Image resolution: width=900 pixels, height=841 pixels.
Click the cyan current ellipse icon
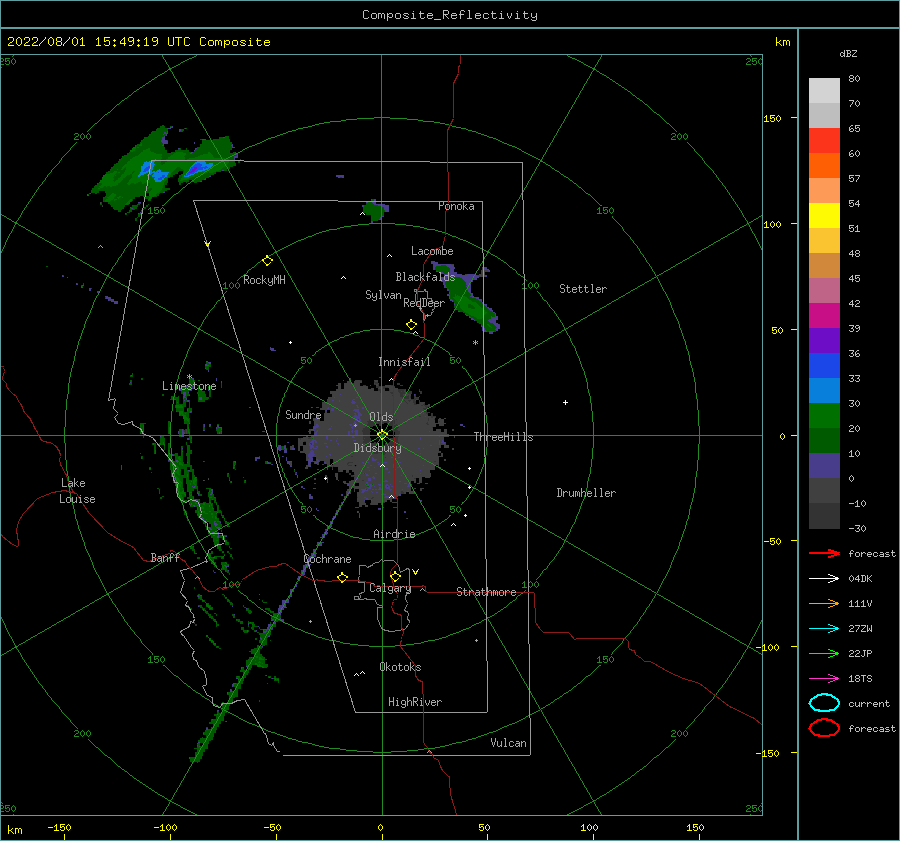pos(824,703)
